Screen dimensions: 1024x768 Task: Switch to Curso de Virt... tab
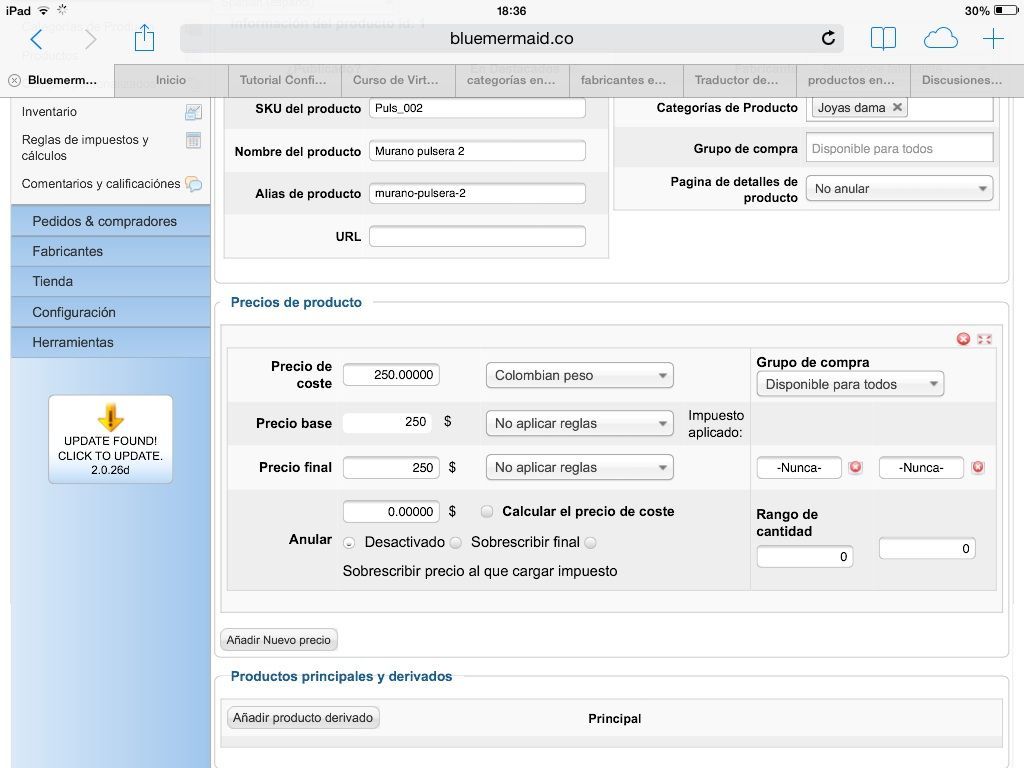(x=398, y=80)
